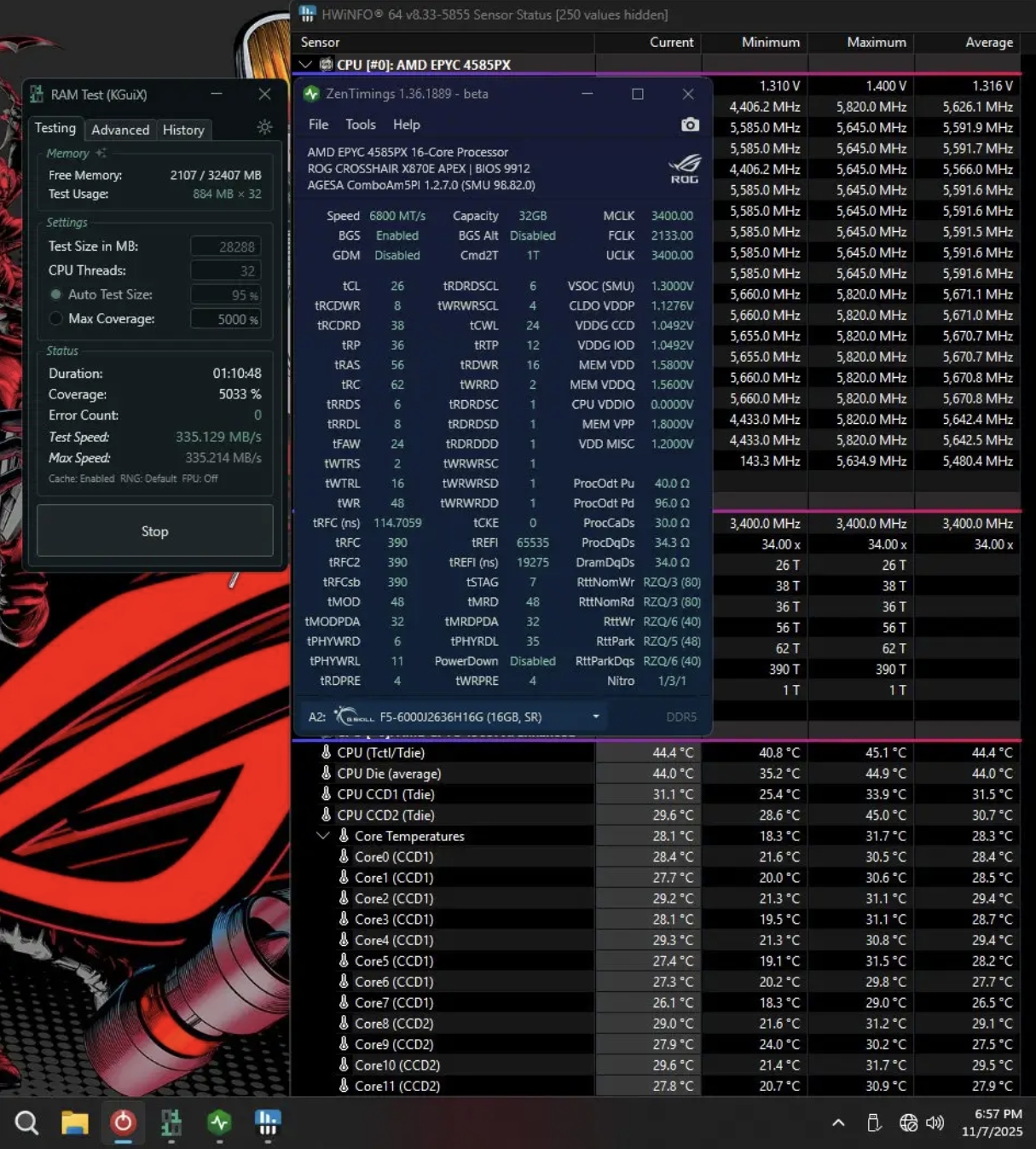Select the CPU Die (average) sensor row
This screenshot has height=1149, width=1036.
coord(657,773)
